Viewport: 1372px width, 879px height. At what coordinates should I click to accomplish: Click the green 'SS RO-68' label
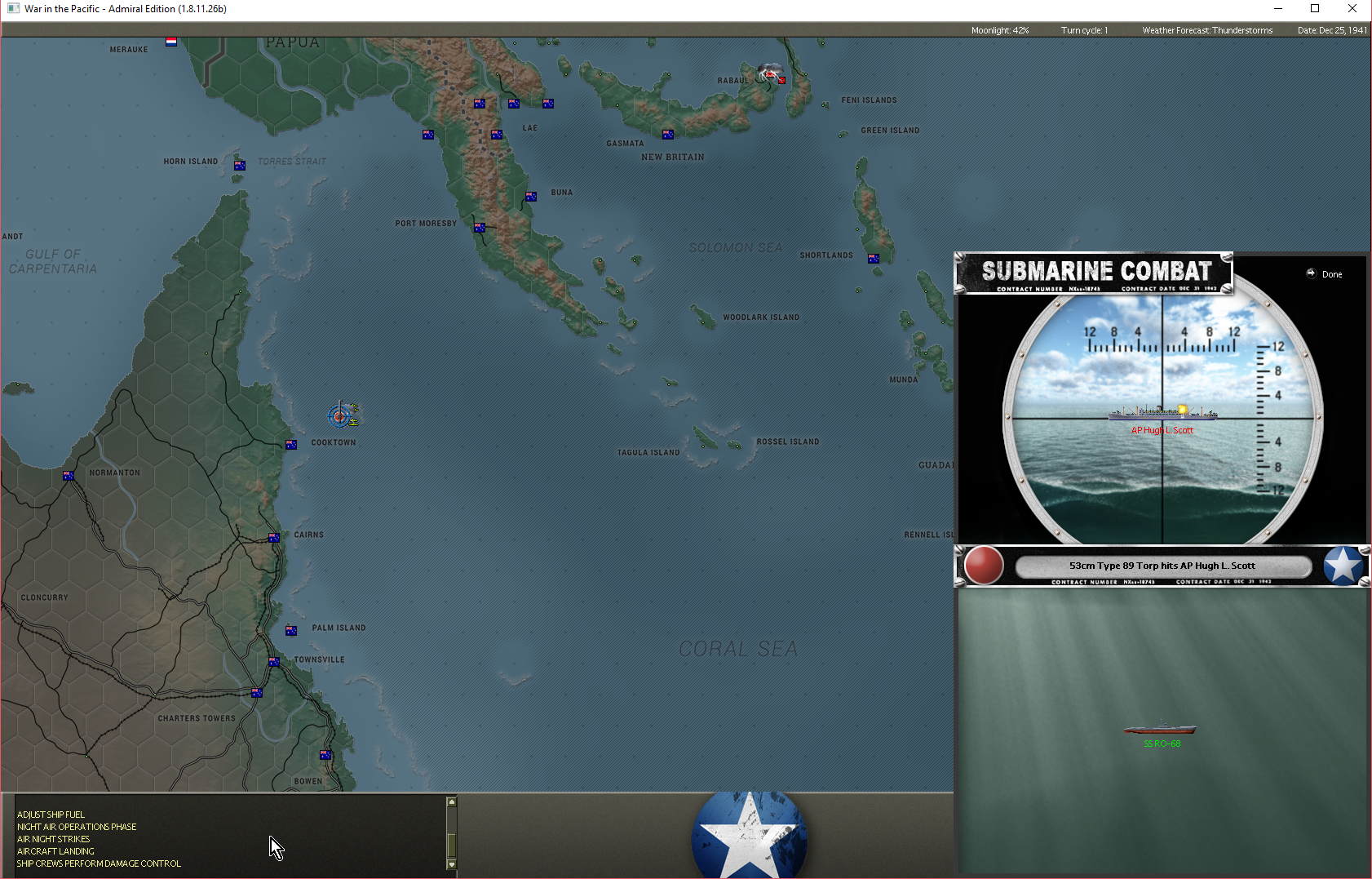point(1162,744)
